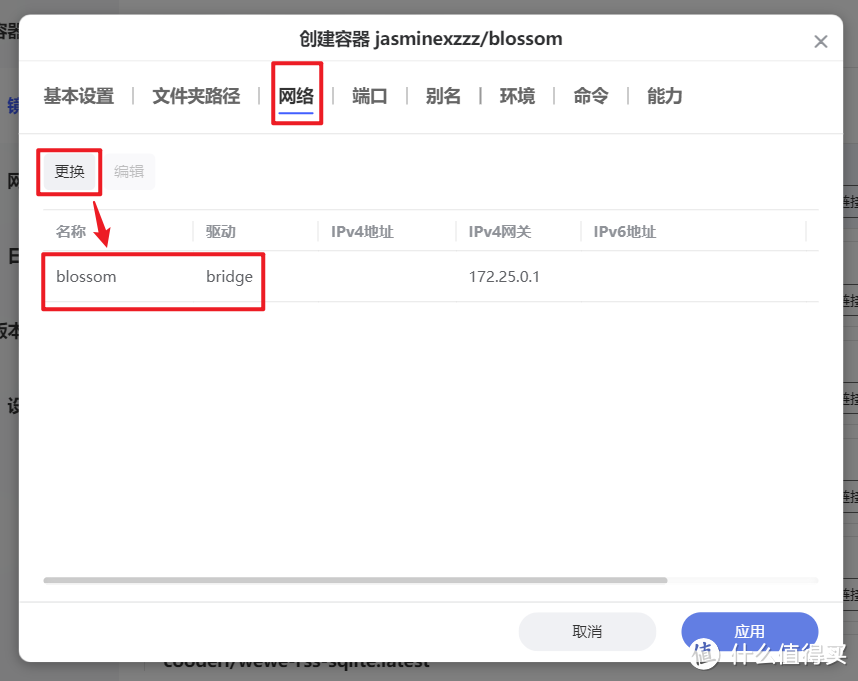Viewport: 858px width, 681px height.
Task: Click 应用 to apply container settings
Action: click(x=749, y=632)
